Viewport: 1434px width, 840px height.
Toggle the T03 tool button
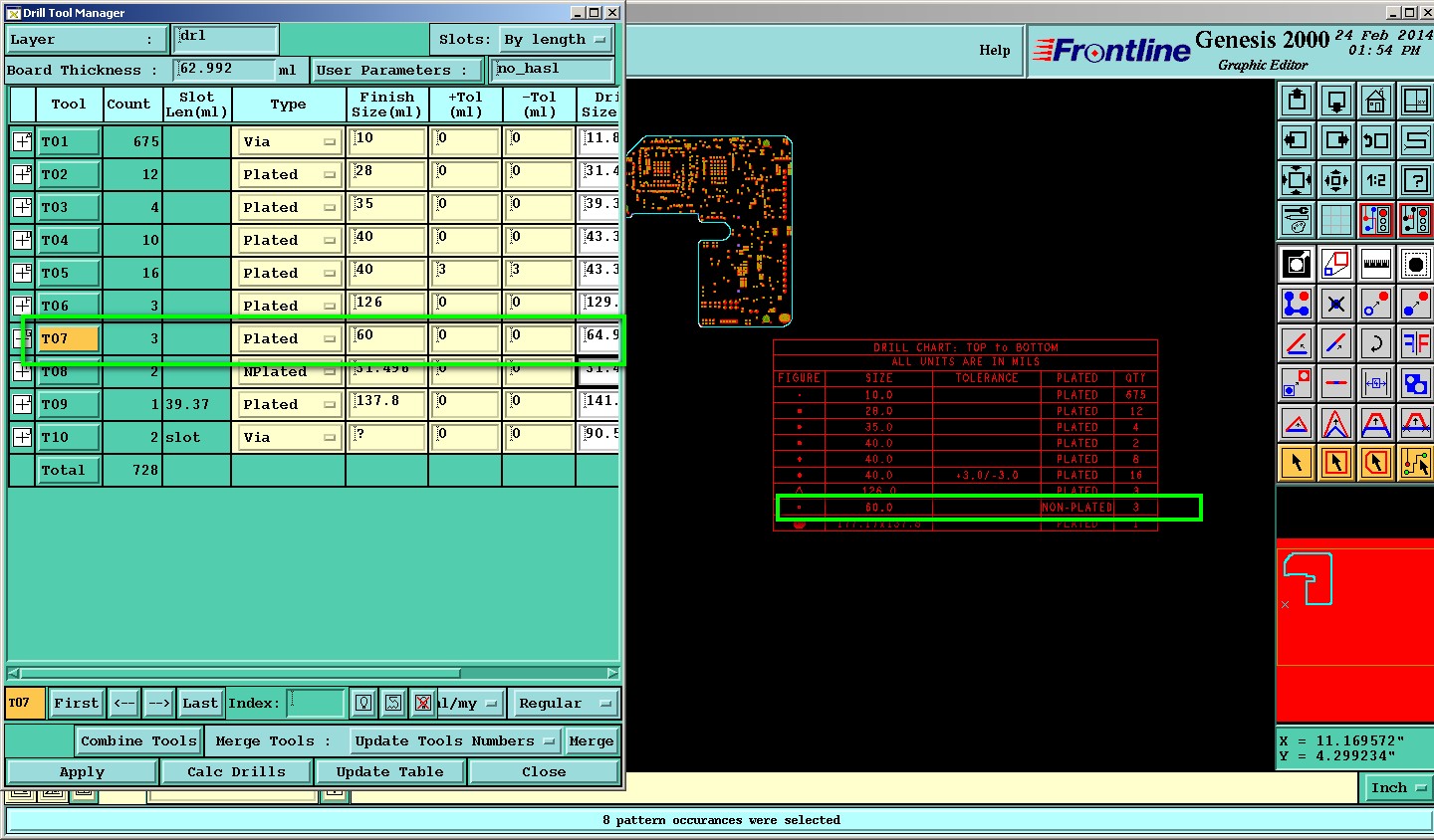pyautogui.click(x=69, y=207)
